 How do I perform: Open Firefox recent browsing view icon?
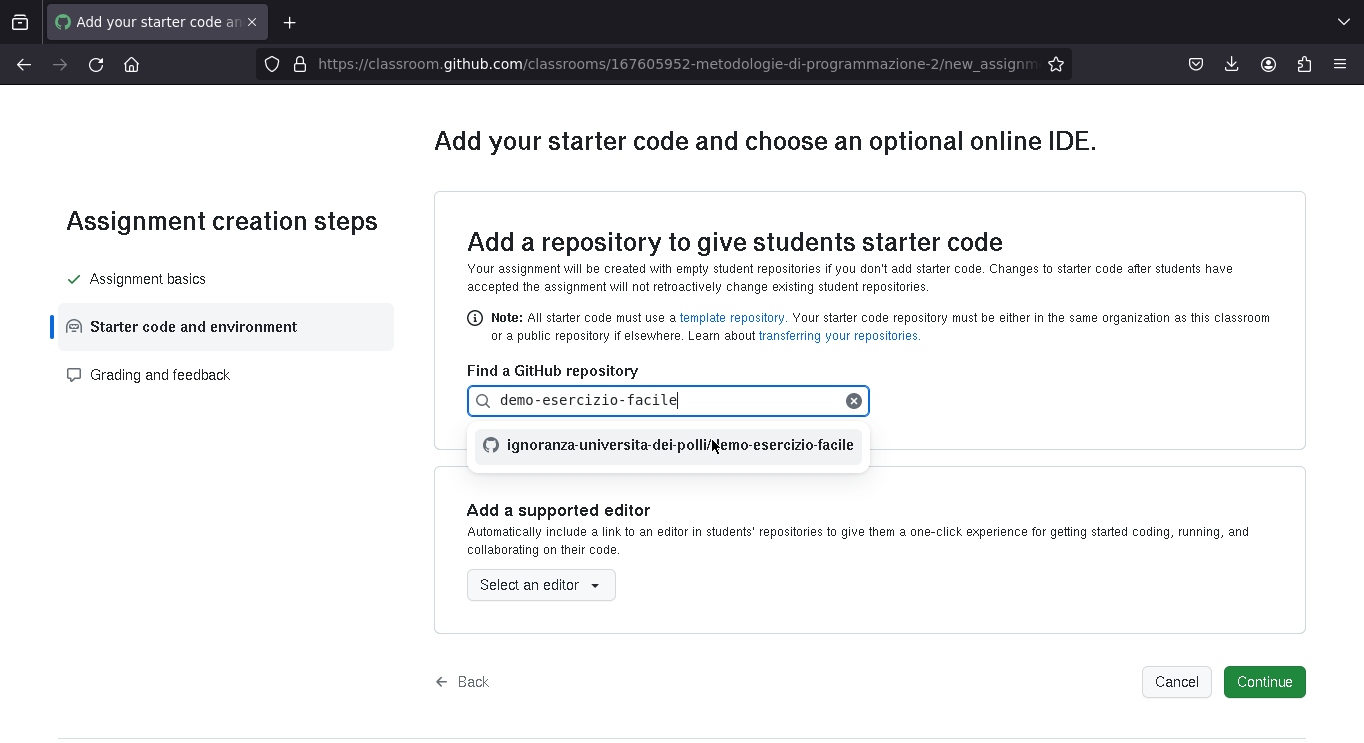coord(20,22)
